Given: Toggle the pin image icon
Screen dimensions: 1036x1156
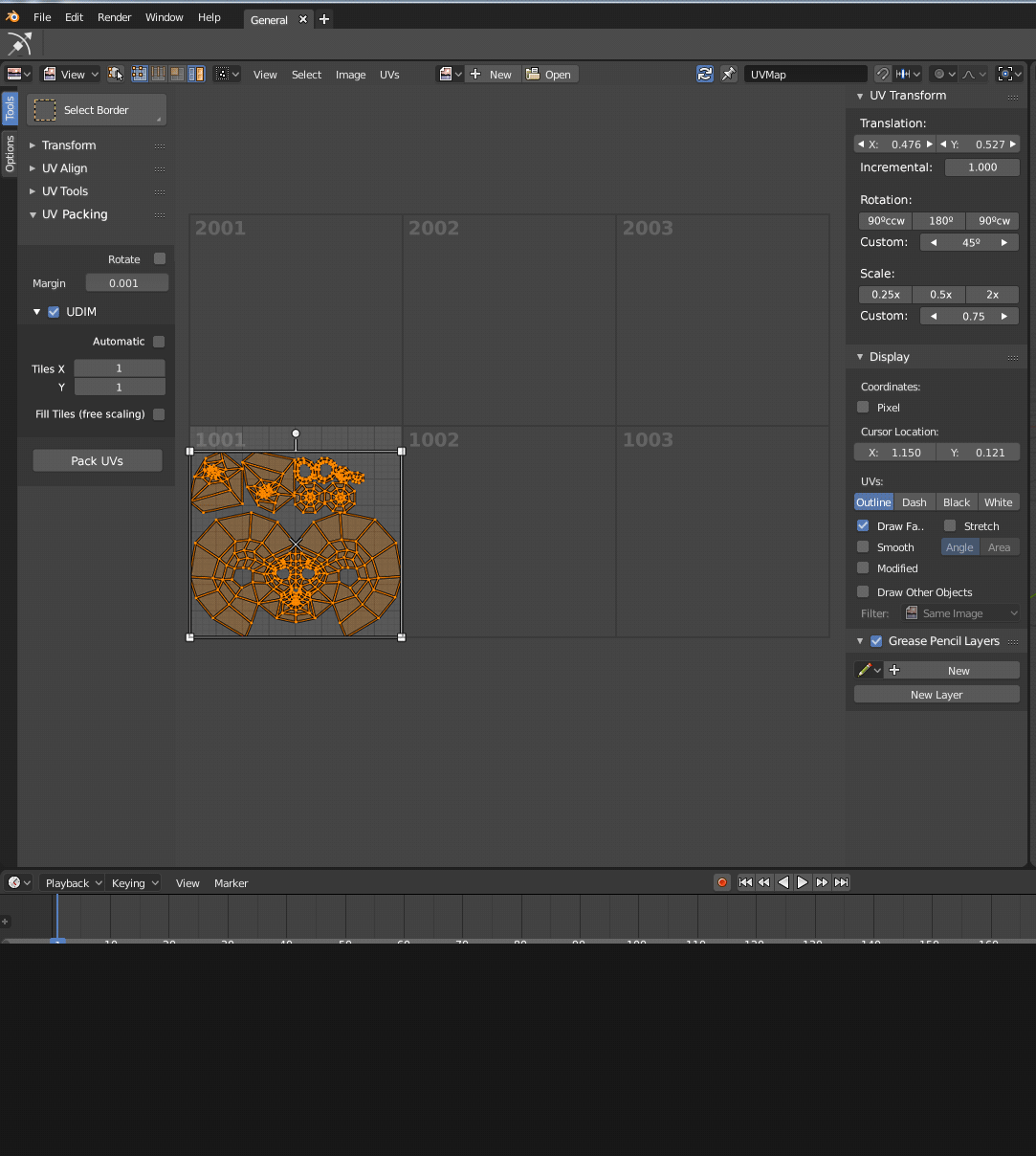Looking at the screenshot, I should [x=728, y=74].
